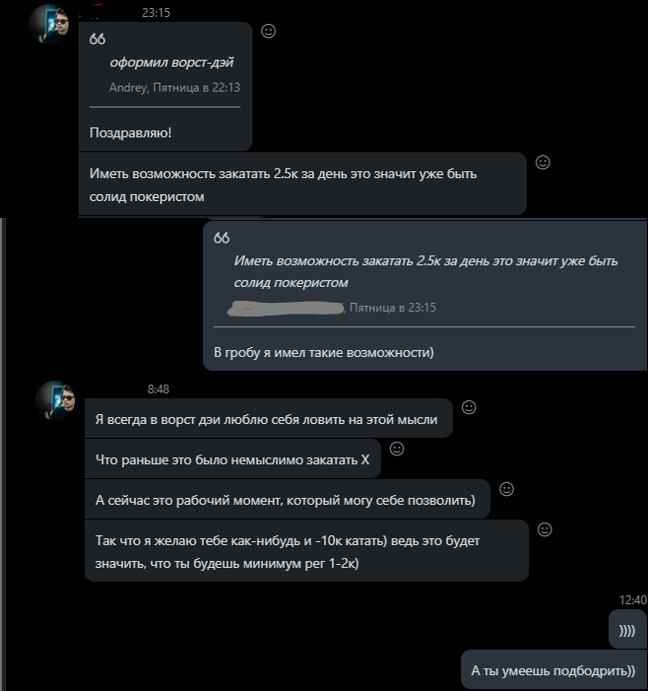Open reaction picker for "Так что я желаю тебе"
The width and height of the screenshot is (648, 691).
tap(545, 529)
